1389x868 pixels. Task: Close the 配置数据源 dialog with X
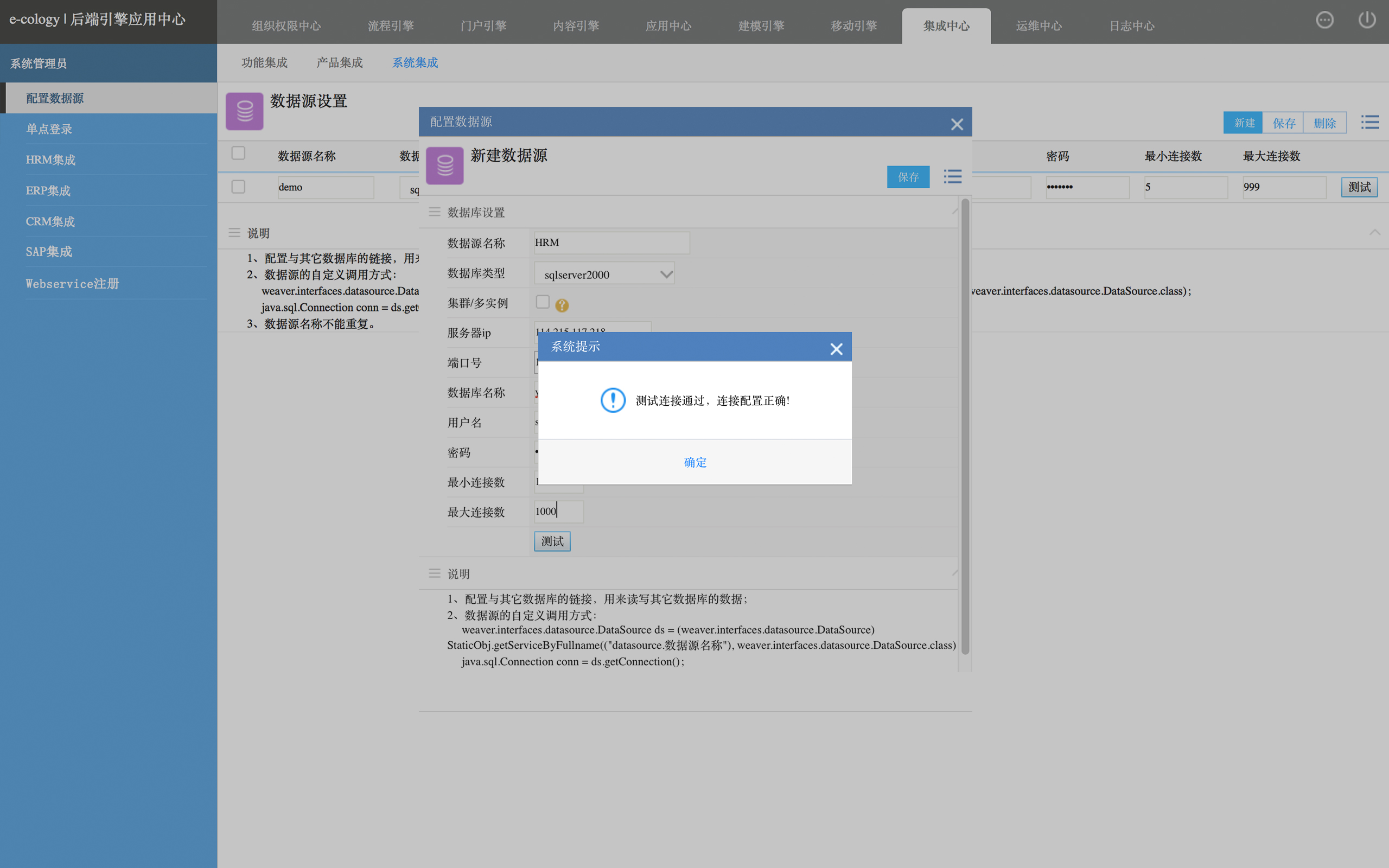click(956, 124)
